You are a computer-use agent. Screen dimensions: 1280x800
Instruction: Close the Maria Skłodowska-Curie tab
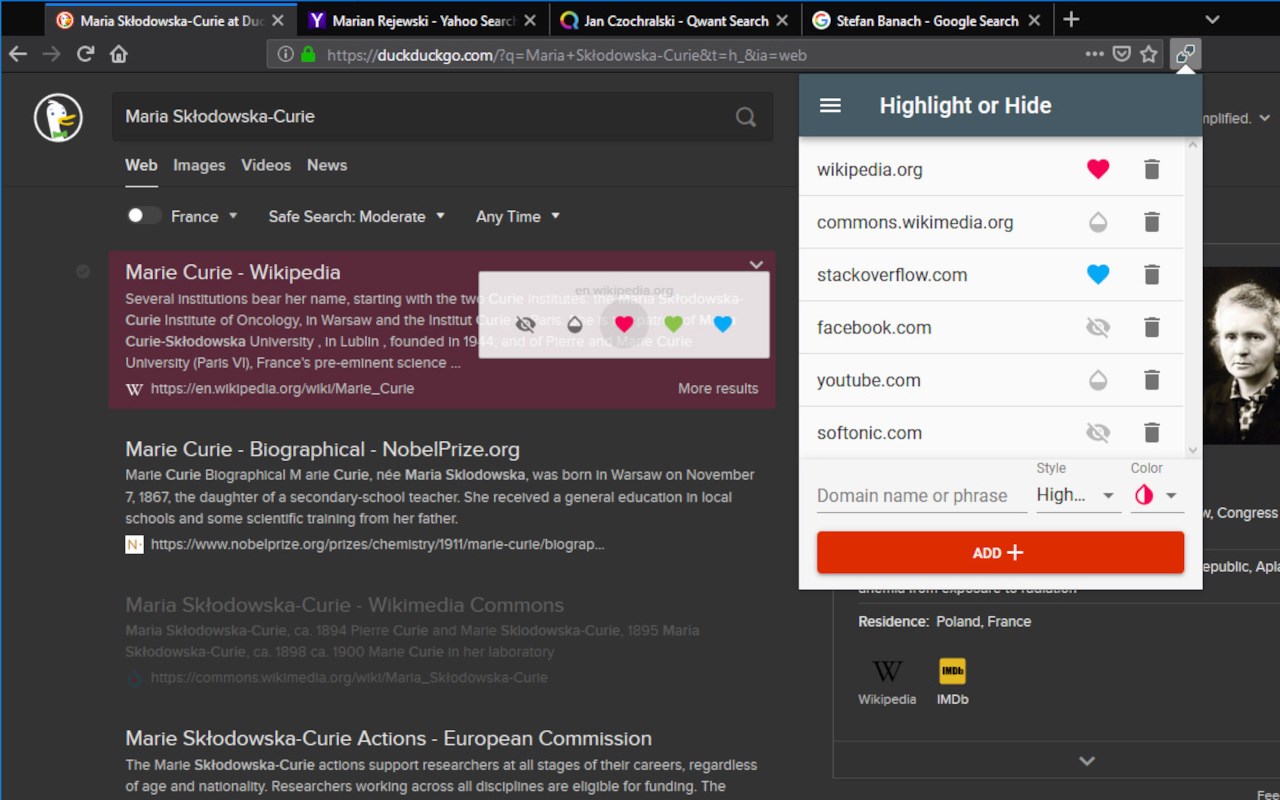277,20
